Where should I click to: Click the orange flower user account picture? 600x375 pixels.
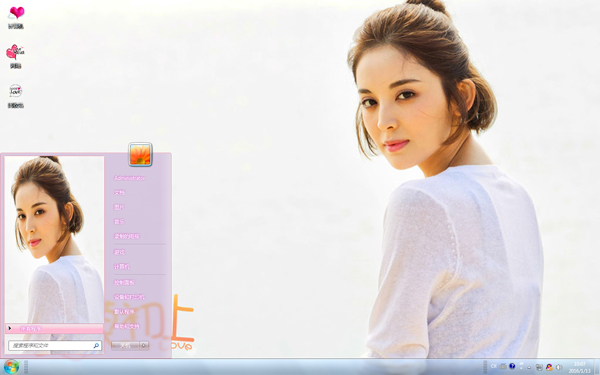[x=140, y=155]
